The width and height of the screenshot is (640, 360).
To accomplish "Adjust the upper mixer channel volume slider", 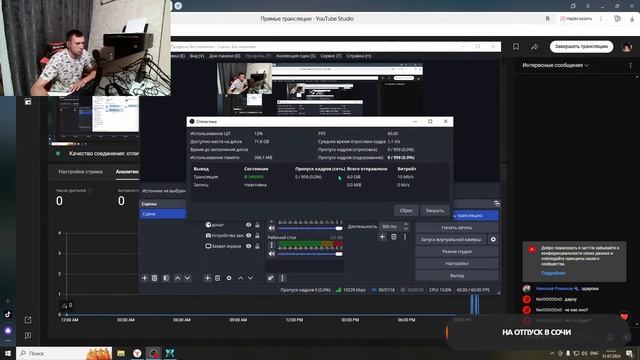I will 310,228.
